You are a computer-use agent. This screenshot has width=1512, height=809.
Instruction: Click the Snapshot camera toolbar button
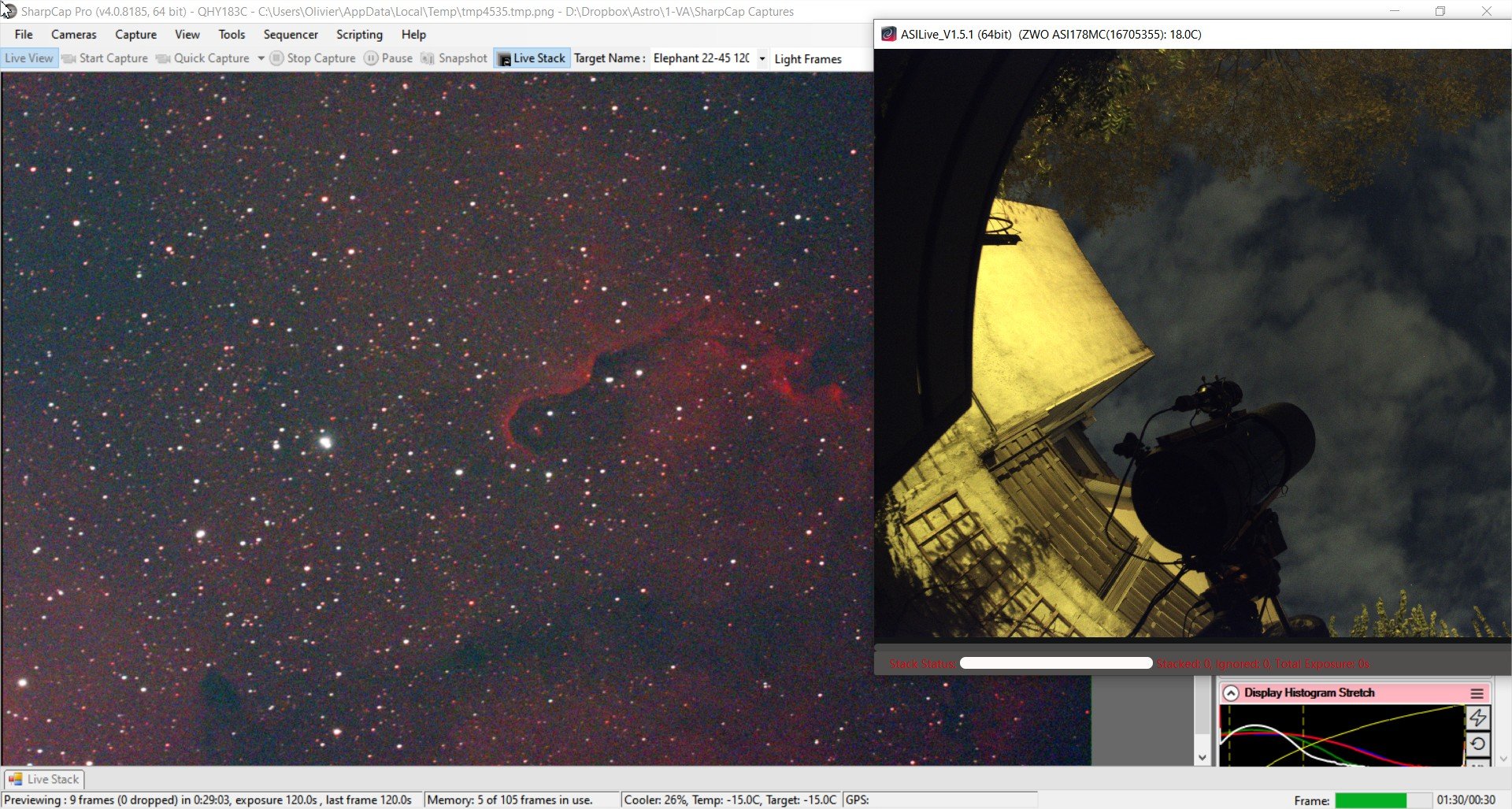(454, 58)
